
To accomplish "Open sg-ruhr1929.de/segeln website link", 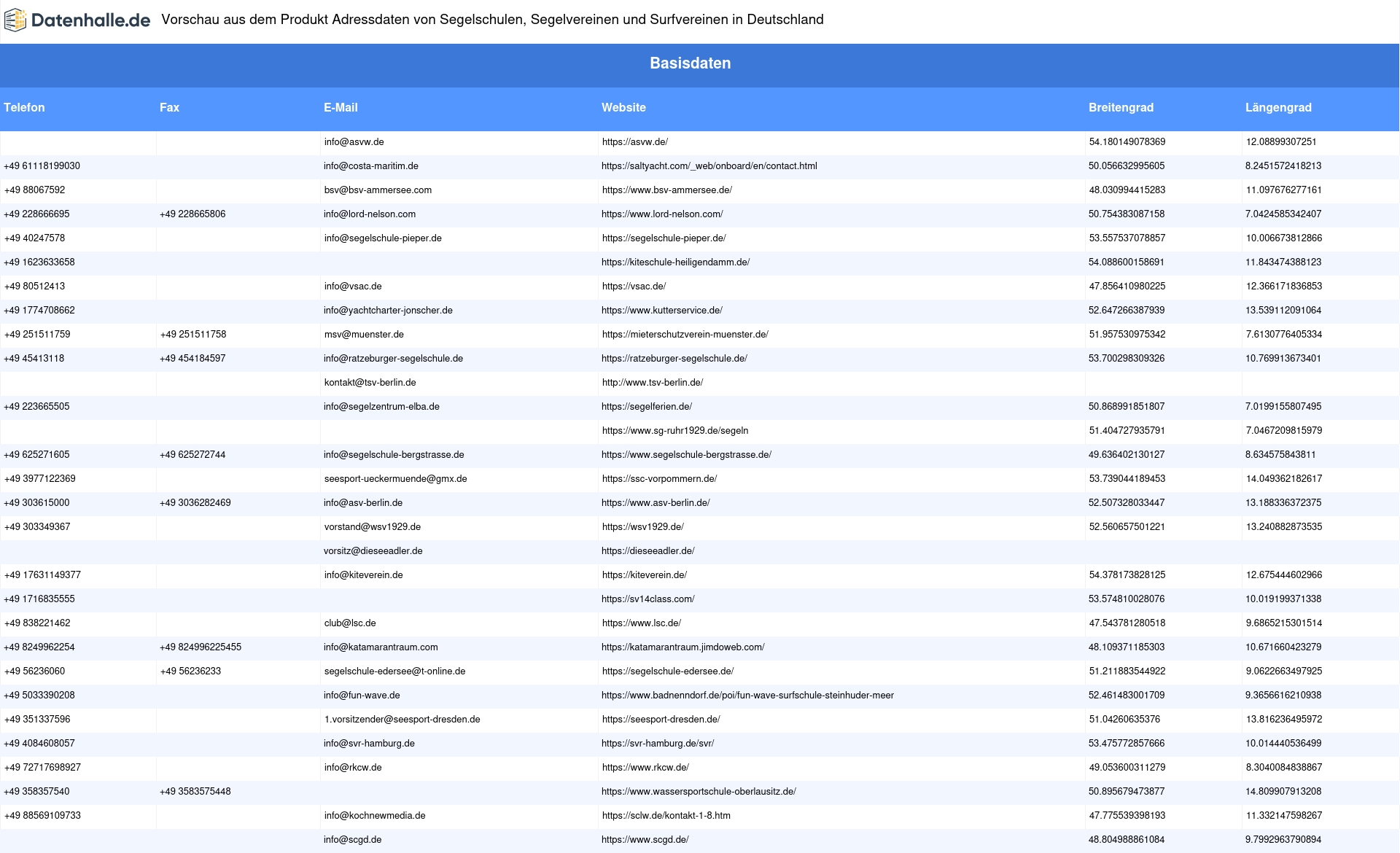I will [x=675, y=431].
